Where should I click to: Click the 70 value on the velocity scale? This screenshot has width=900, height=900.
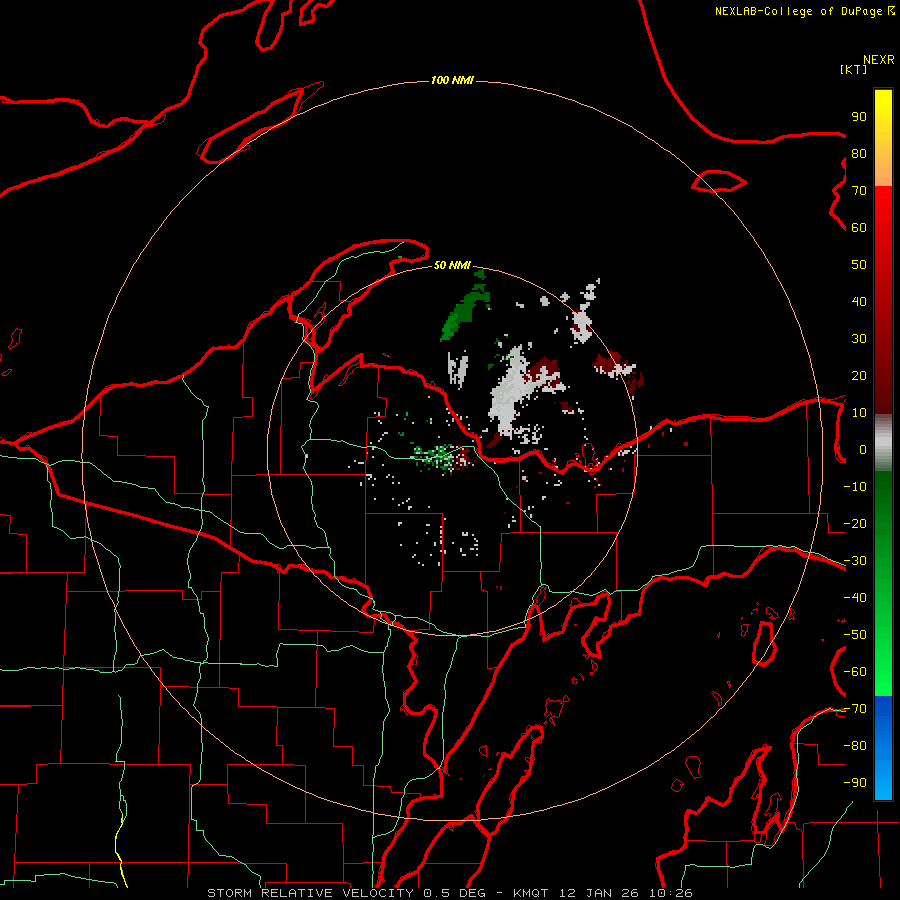pos(859,191)
